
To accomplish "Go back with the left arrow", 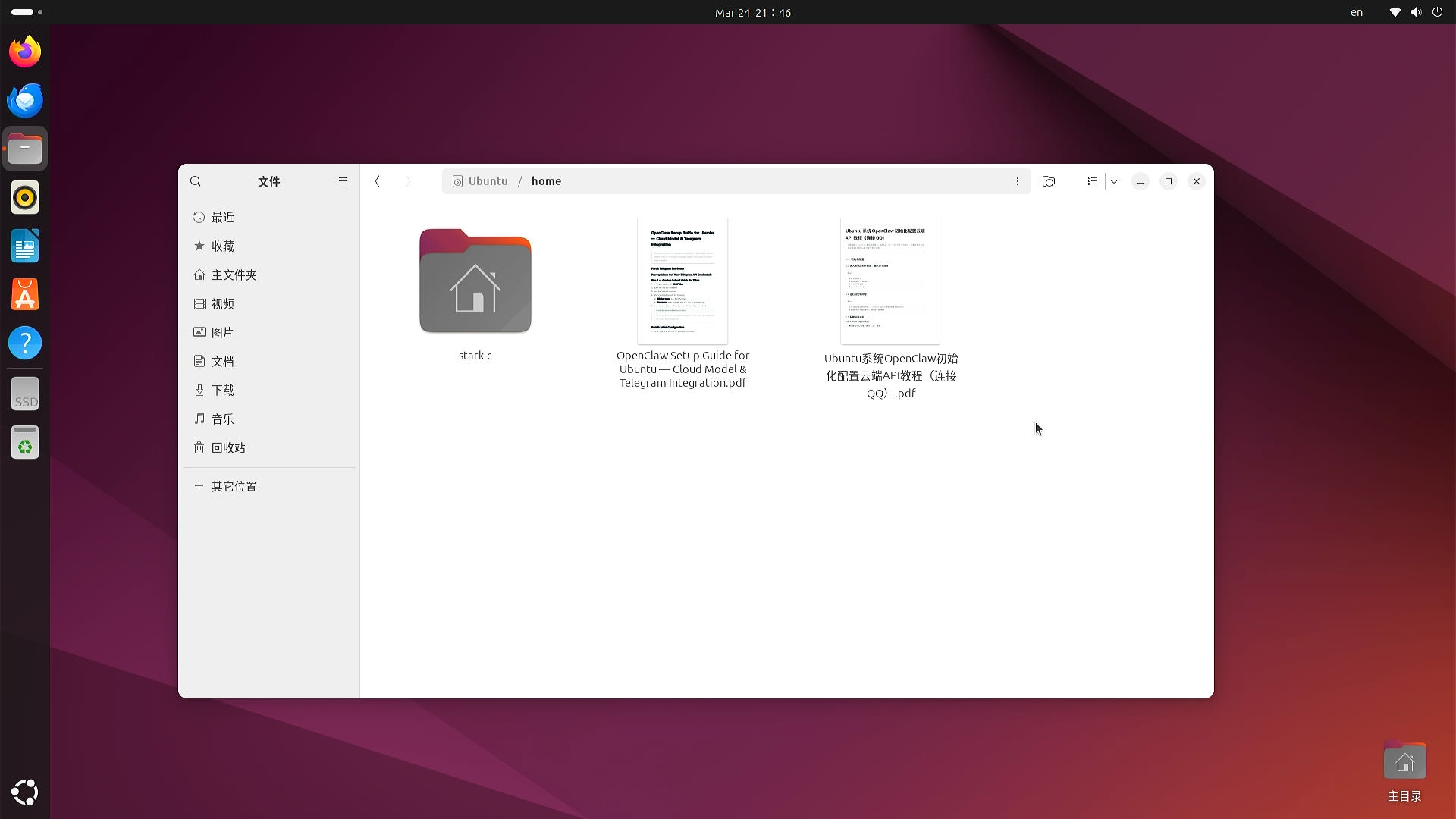I will click(378, 181).
